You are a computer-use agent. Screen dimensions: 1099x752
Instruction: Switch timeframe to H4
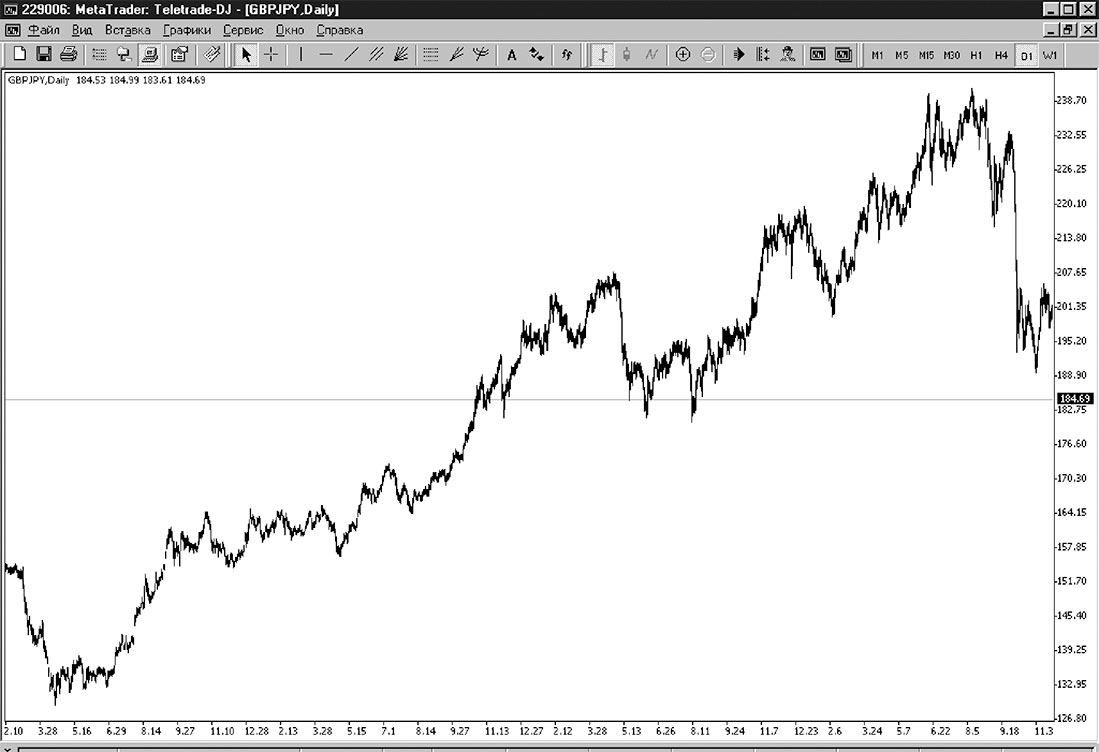click(1001, 55)
